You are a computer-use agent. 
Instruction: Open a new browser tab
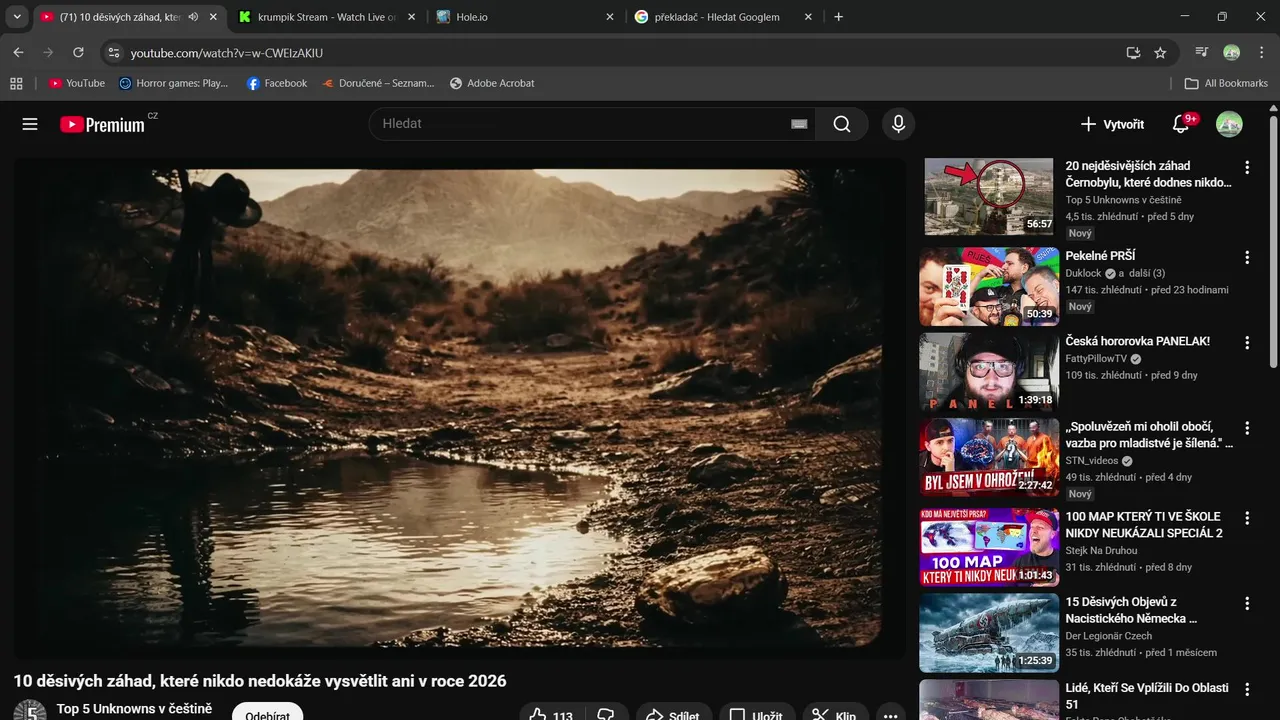(838, 17)
